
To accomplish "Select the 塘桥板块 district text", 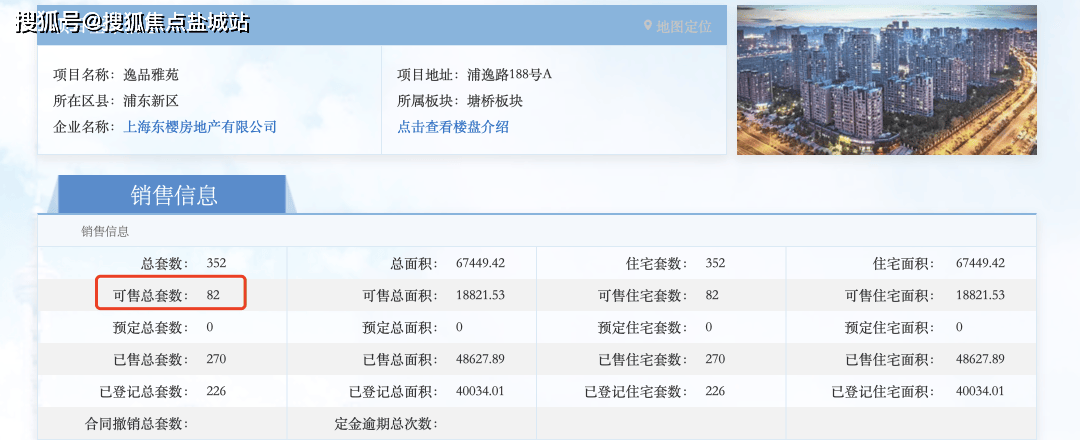I will [x=495, y=101].
